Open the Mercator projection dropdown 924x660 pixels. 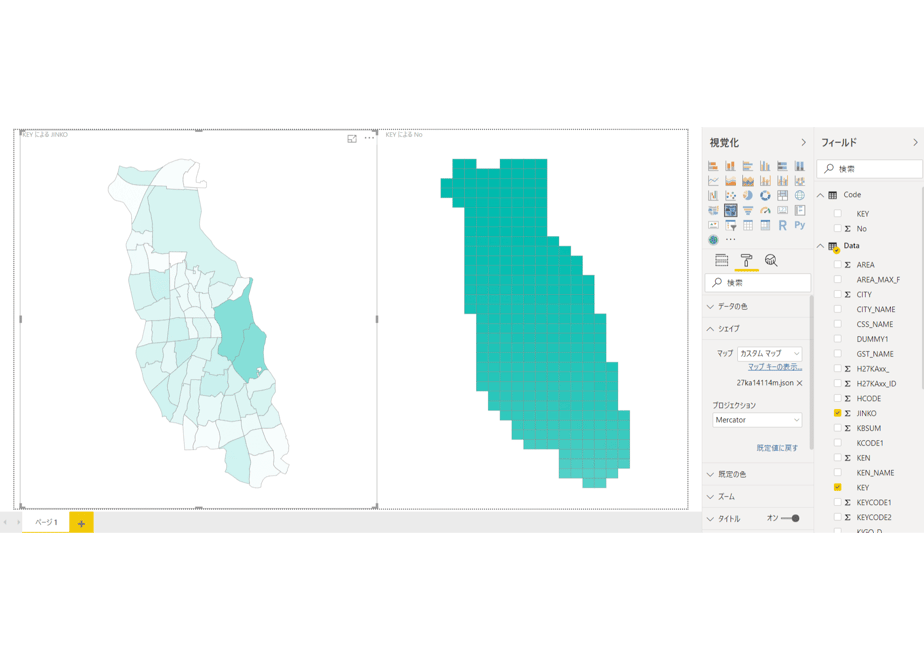[x=757, y=420]
